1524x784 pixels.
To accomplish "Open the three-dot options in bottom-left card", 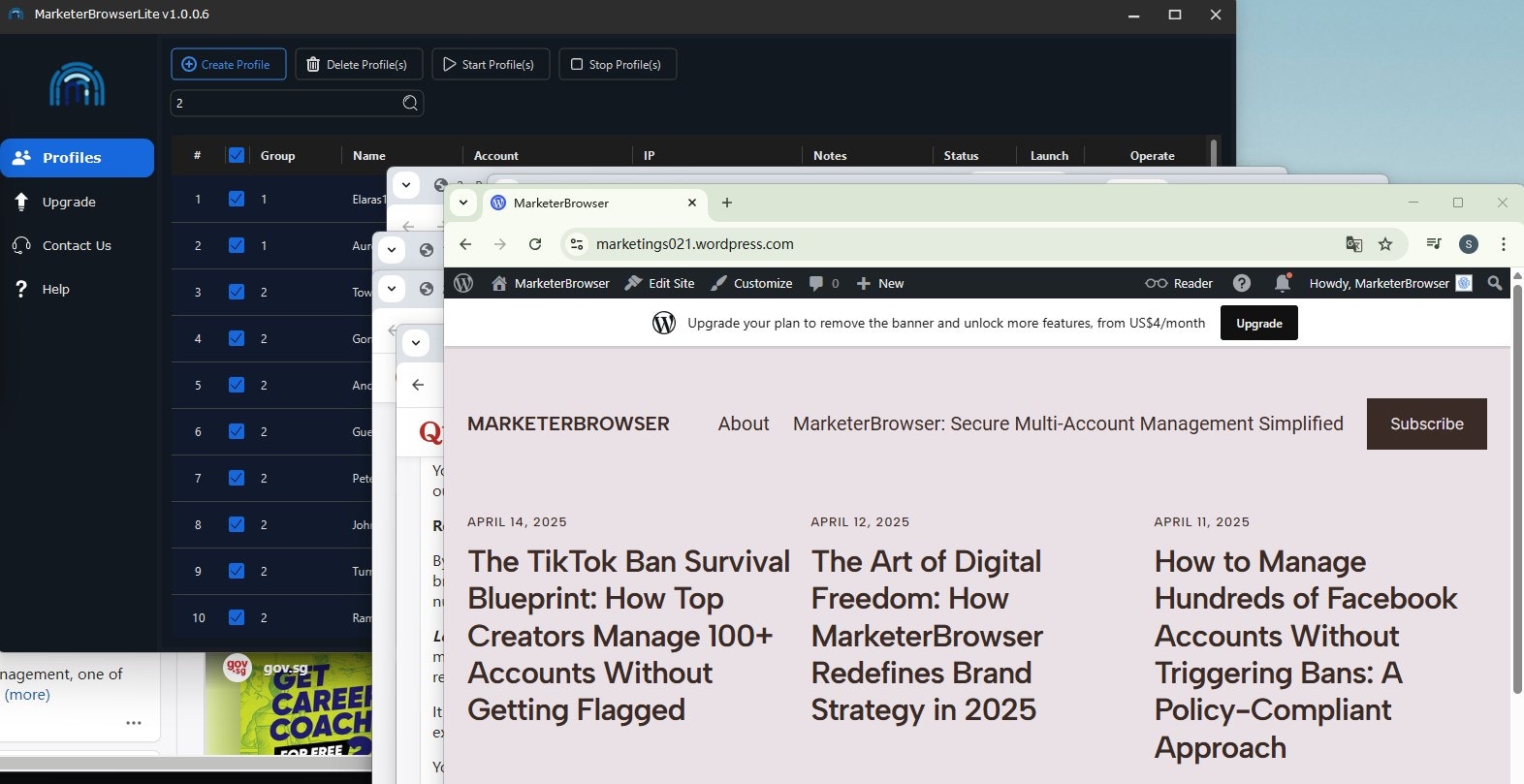I will pos(134,723).
